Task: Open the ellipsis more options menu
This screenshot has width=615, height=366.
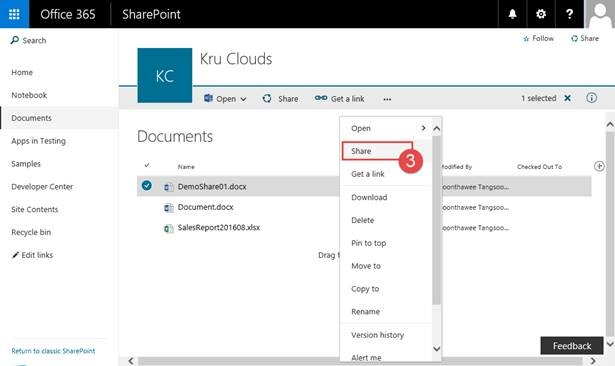Action: click(x=387, y=99)
